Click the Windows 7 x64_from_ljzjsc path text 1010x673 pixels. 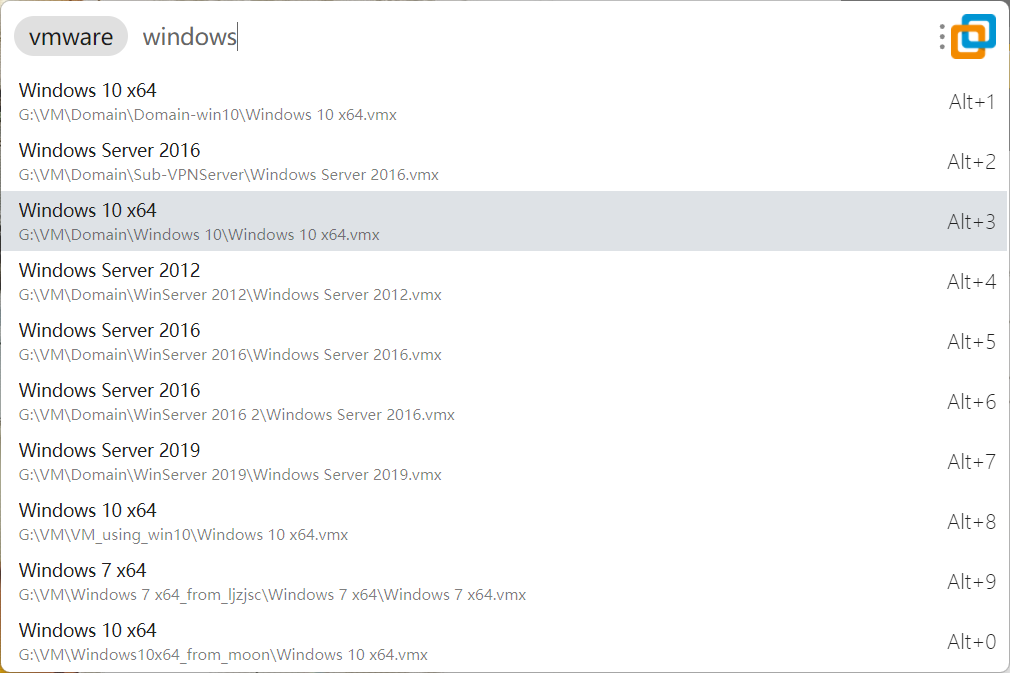tap(272, 594)
